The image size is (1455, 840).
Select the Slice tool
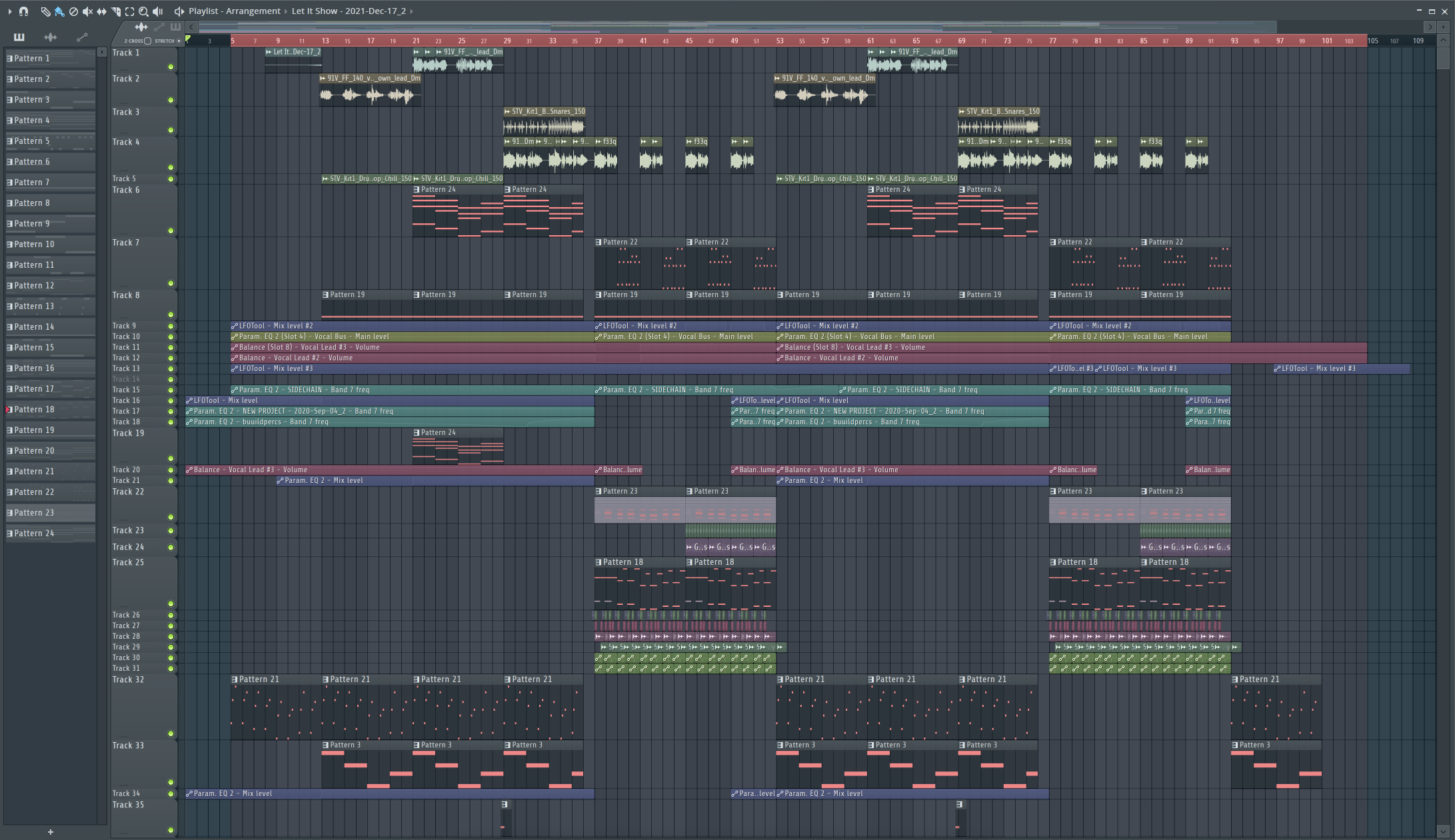click(115, 11)
